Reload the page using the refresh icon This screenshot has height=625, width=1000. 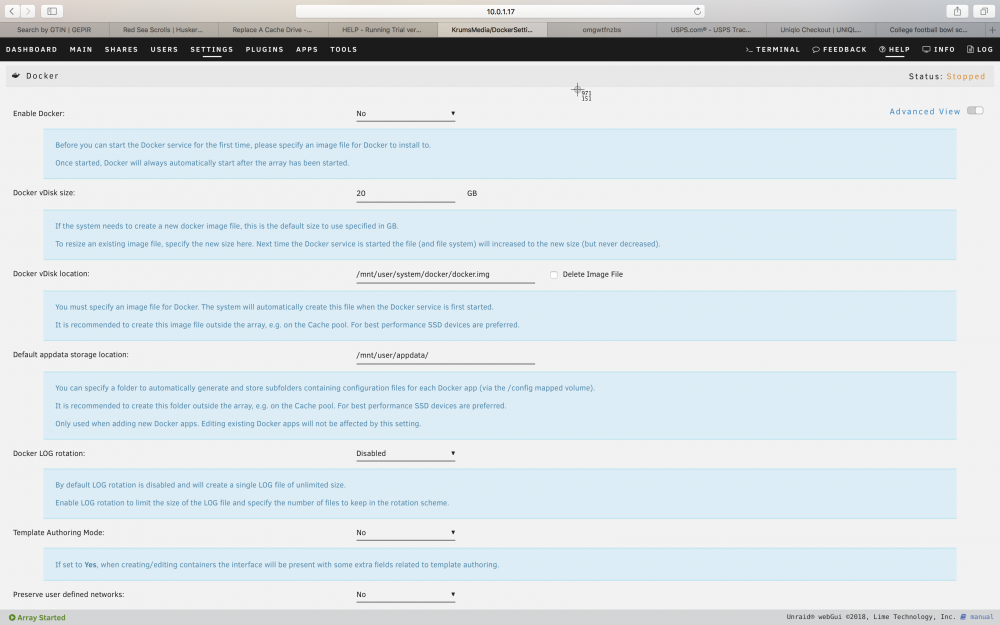[697, 11]
